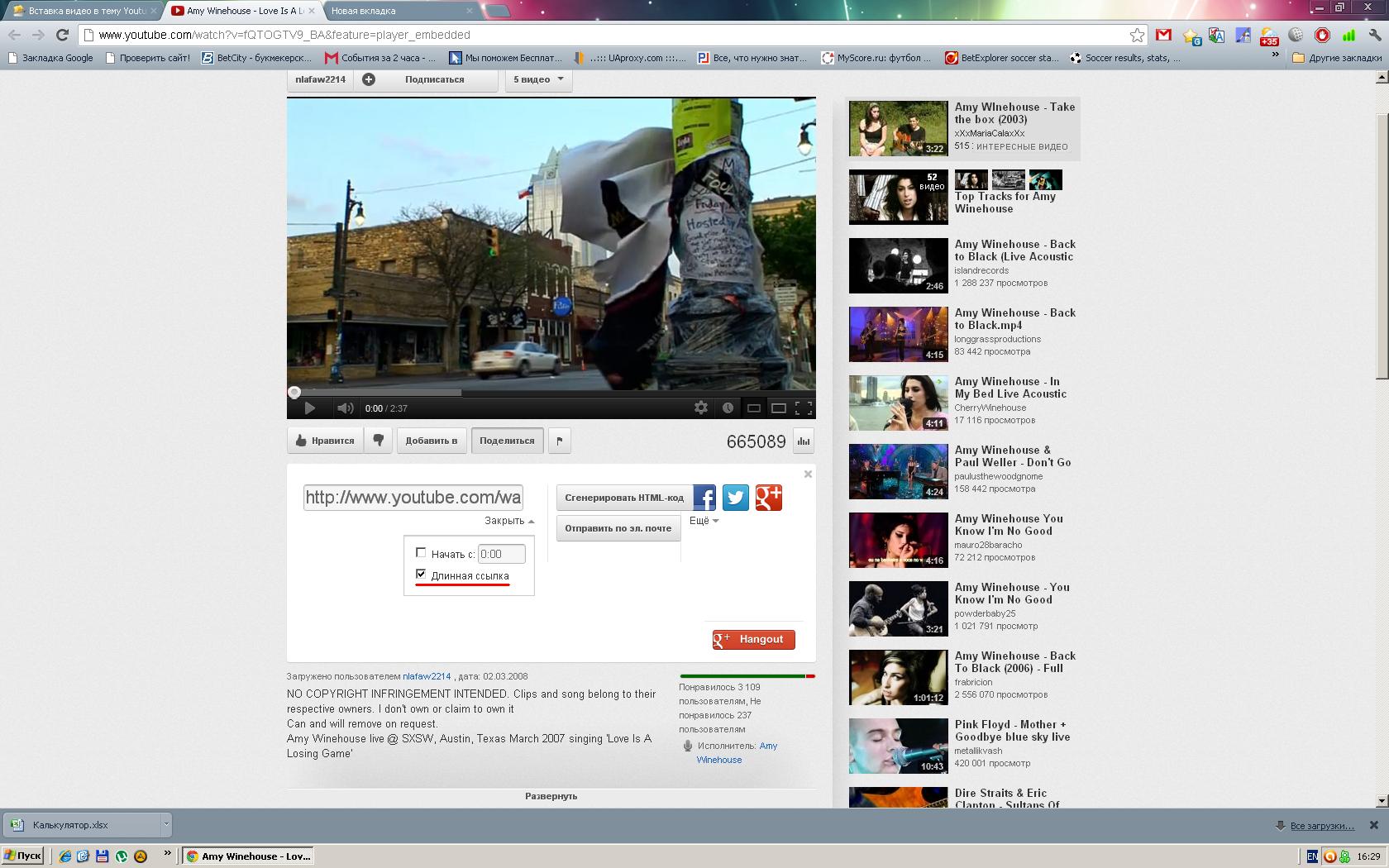Start a Google+ Hangout
The width and height of the screenshot is (1389, 868).
pyautogui.click(x=753, y=639)
